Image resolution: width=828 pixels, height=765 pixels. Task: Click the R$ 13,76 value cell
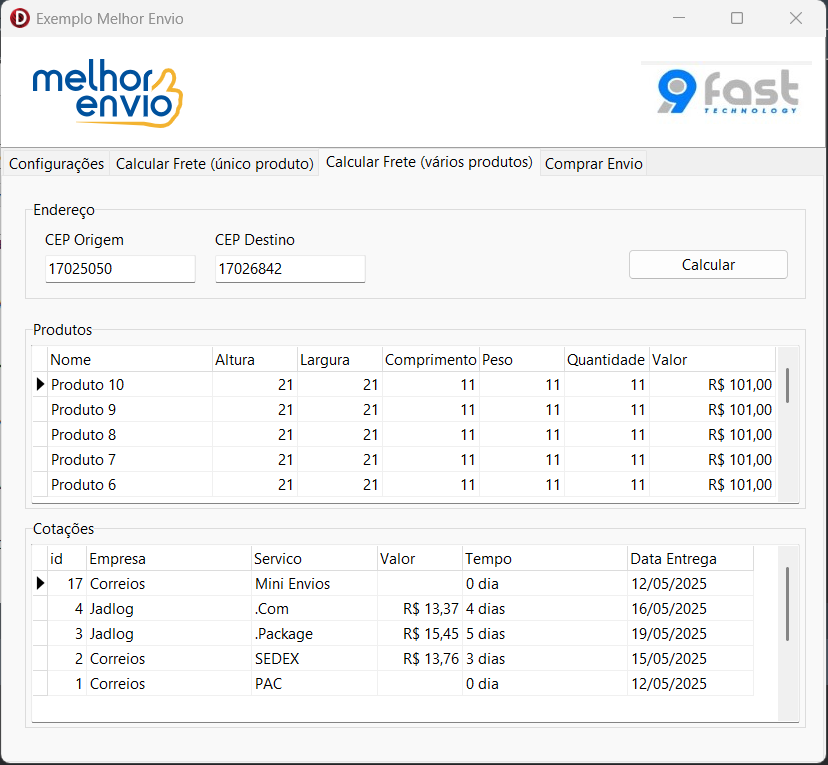pyautogui.click(x=420, y=659)
